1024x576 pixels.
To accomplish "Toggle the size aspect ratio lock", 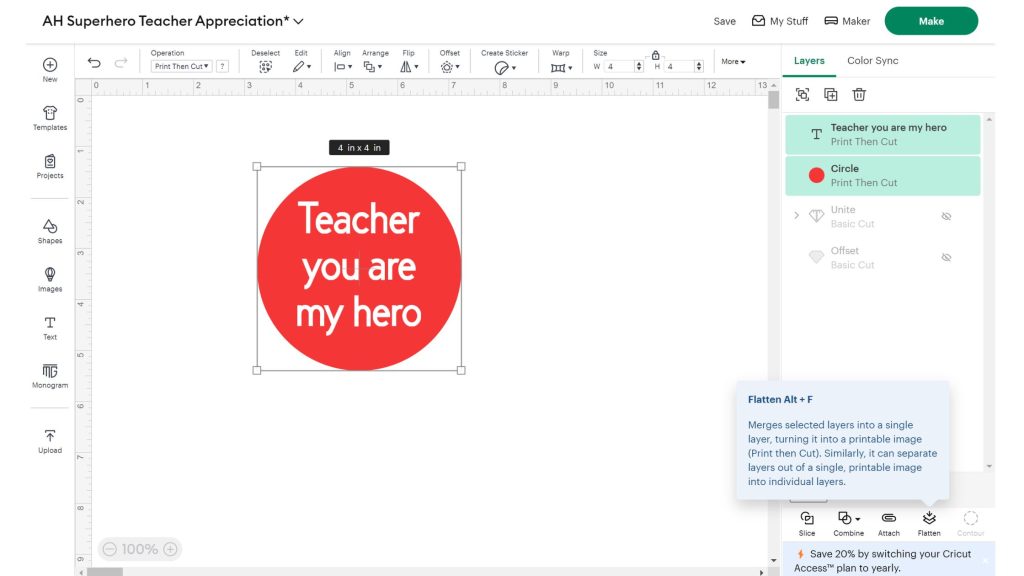I will (x=655, y=56).
